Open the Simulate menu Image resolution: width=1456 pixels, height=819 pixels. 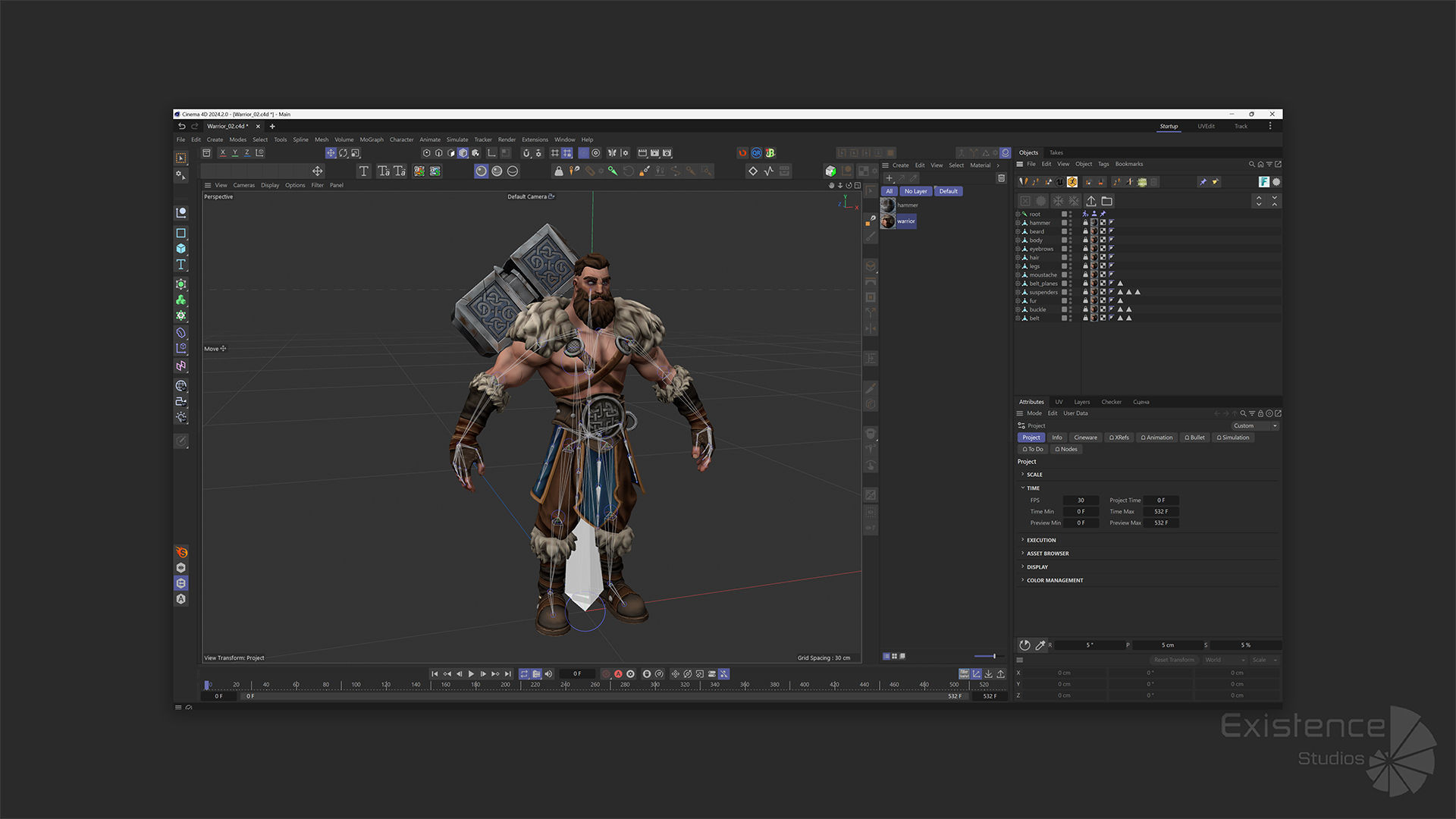click(x=457, y=140)
